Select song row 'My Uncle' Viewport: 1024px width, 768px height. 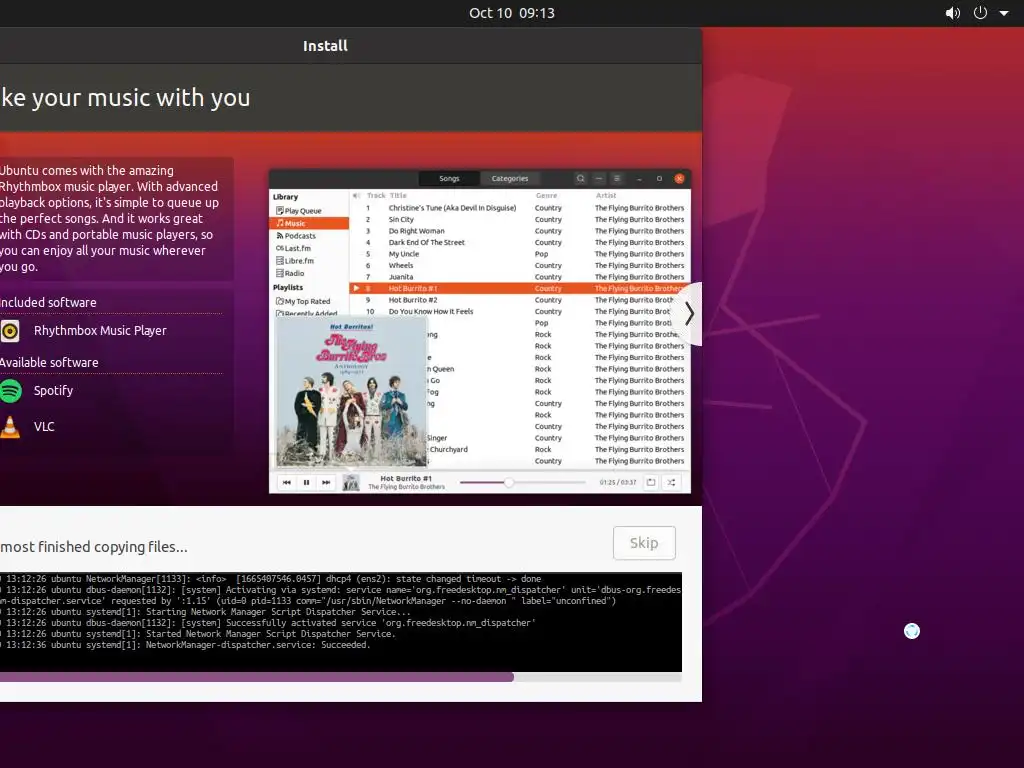coord(520,254)
